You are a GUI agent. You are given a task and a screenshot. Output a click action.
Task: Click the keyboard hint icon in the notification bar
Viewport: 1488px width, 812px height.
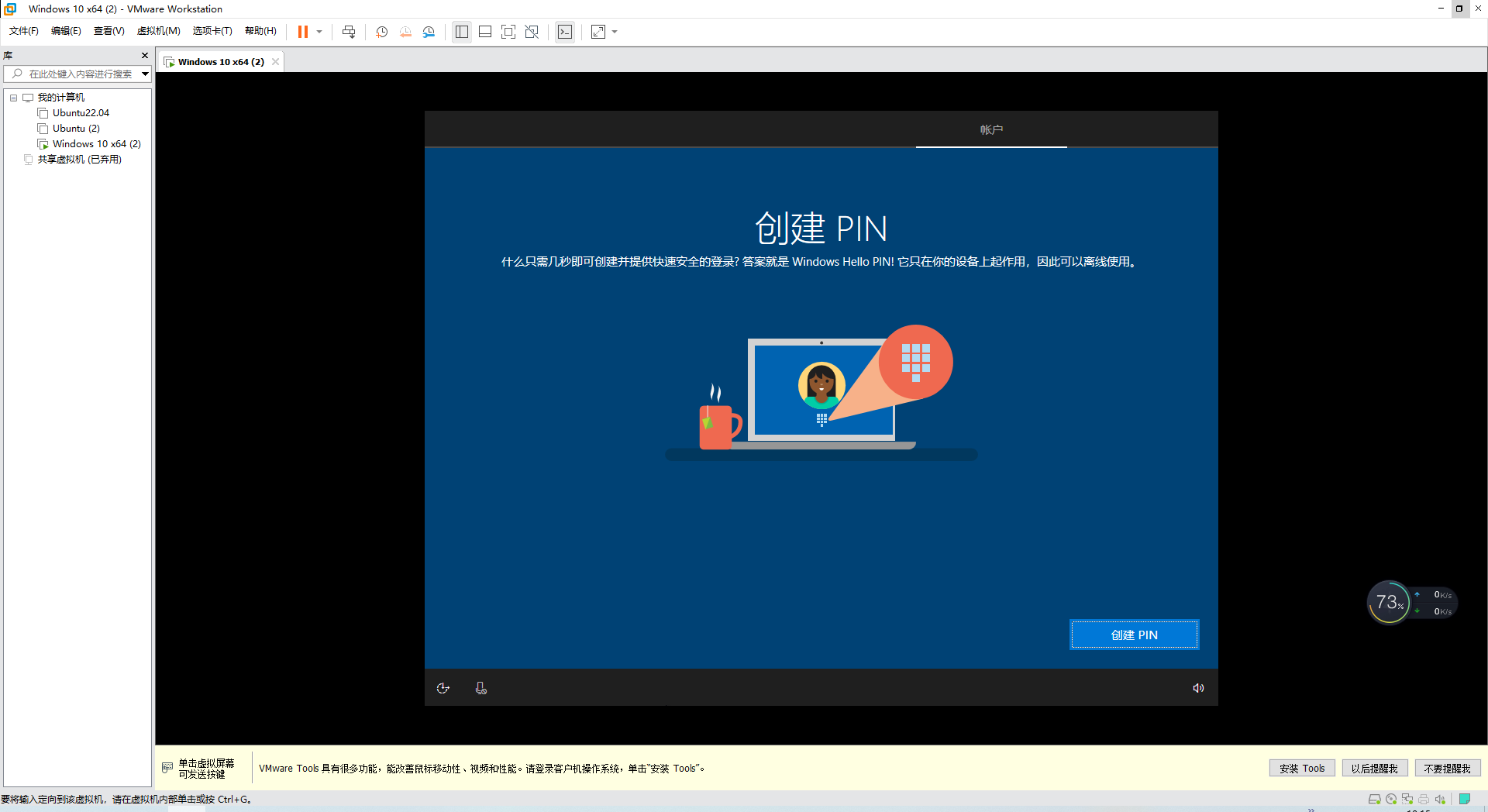[167, 768]
